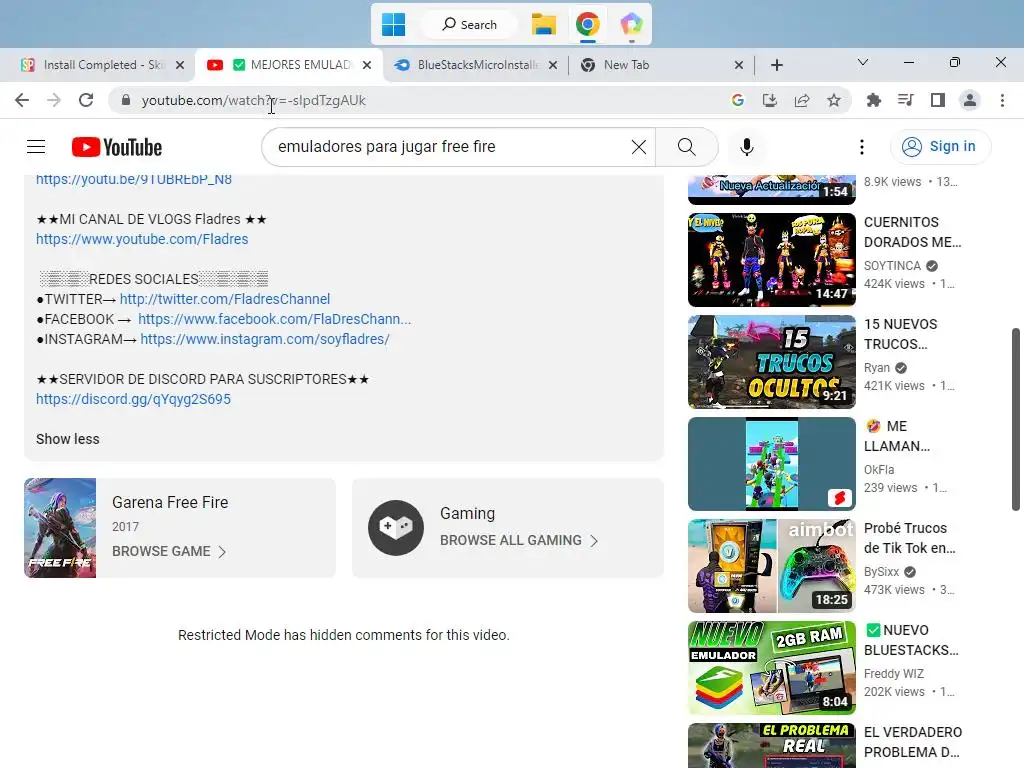Screen dimensions: 1024x768
Task: Open the youtu.be link at top of description
Action: [x=134, y=180]
